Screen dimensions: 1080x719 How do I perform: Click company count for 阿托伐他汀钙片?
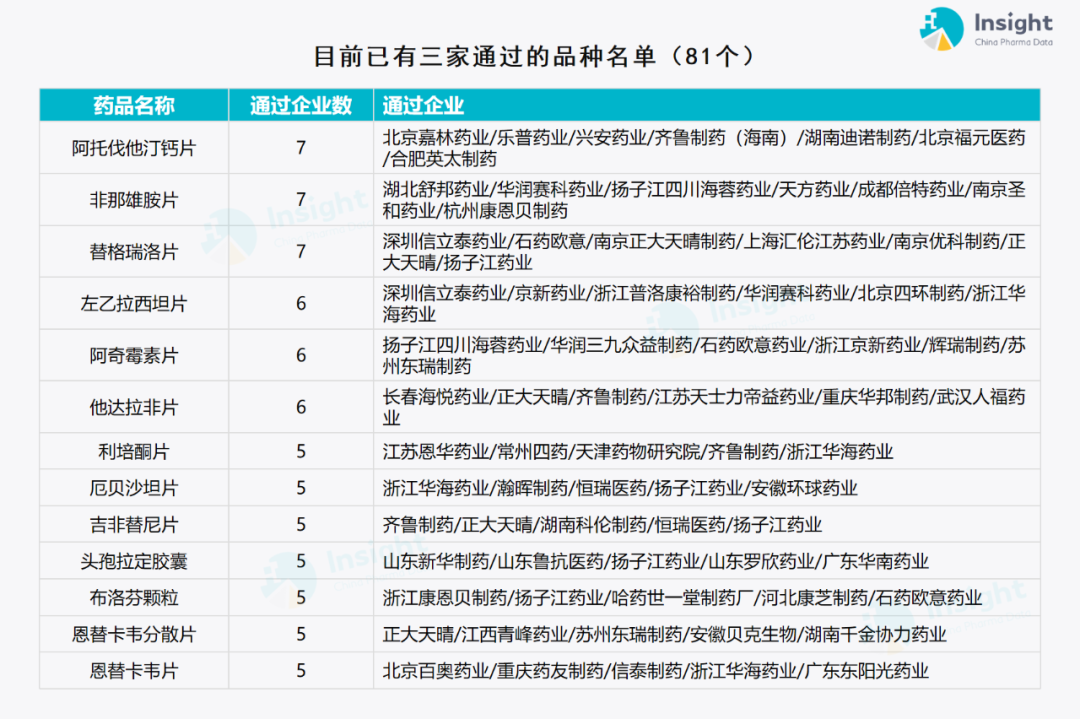tap(301, 148)
